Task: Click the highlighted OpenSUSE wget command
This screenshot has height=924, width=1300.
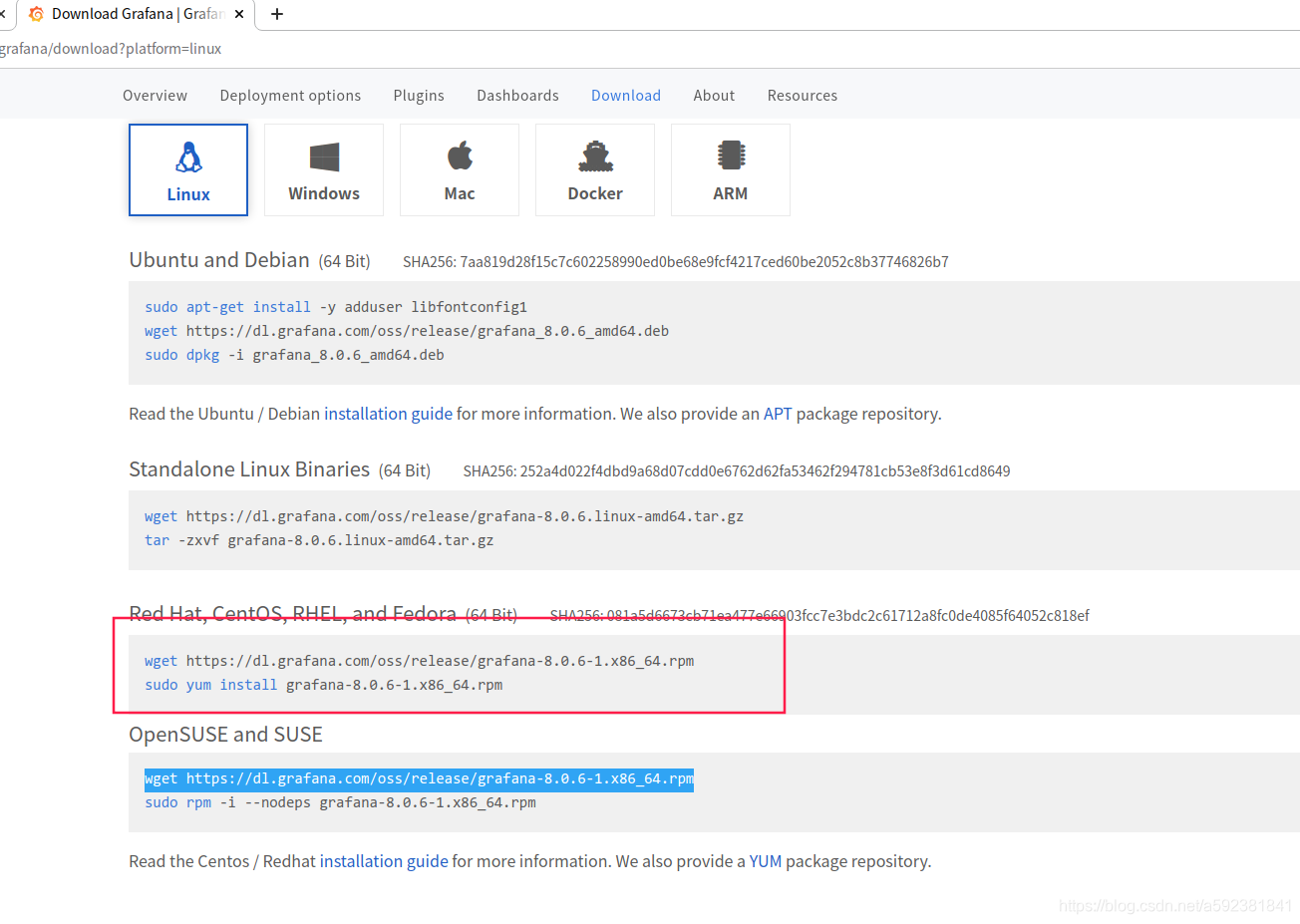Action: point(419,778)
